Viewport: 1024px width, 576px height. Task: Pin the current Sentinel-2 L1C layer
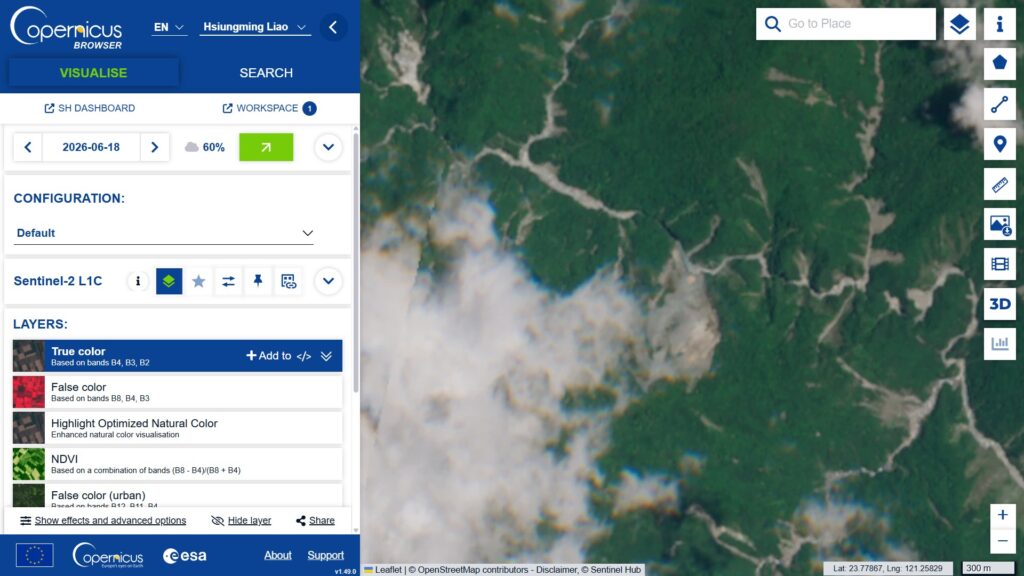[258, 281]
